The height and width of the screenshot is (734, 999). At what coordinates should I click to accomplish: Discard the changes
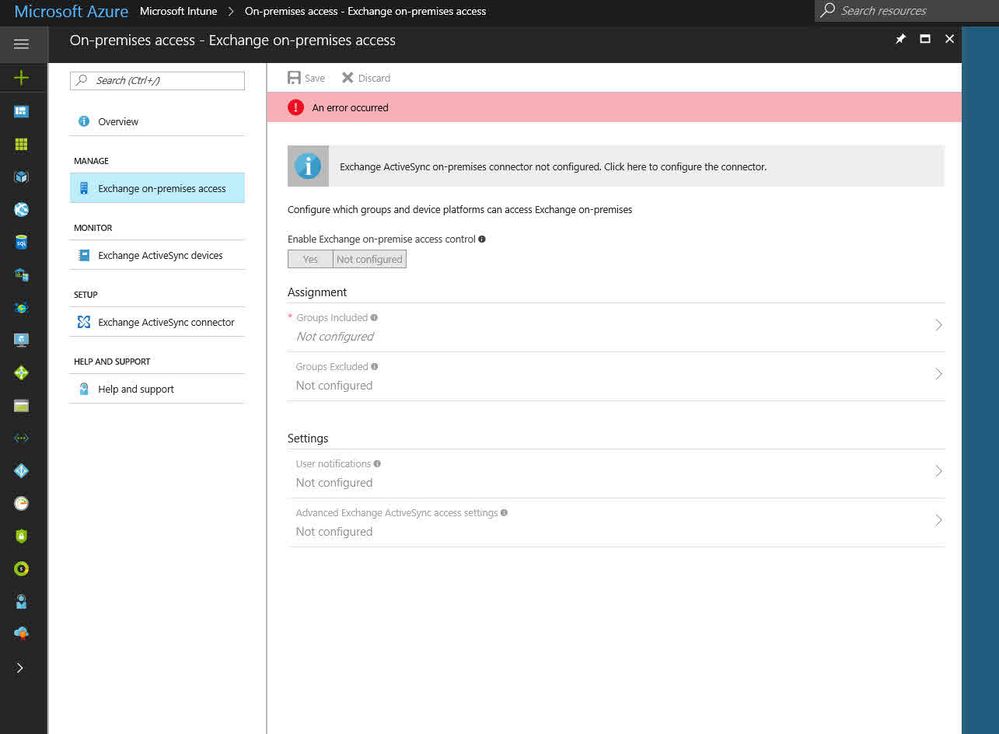point(366,78)
